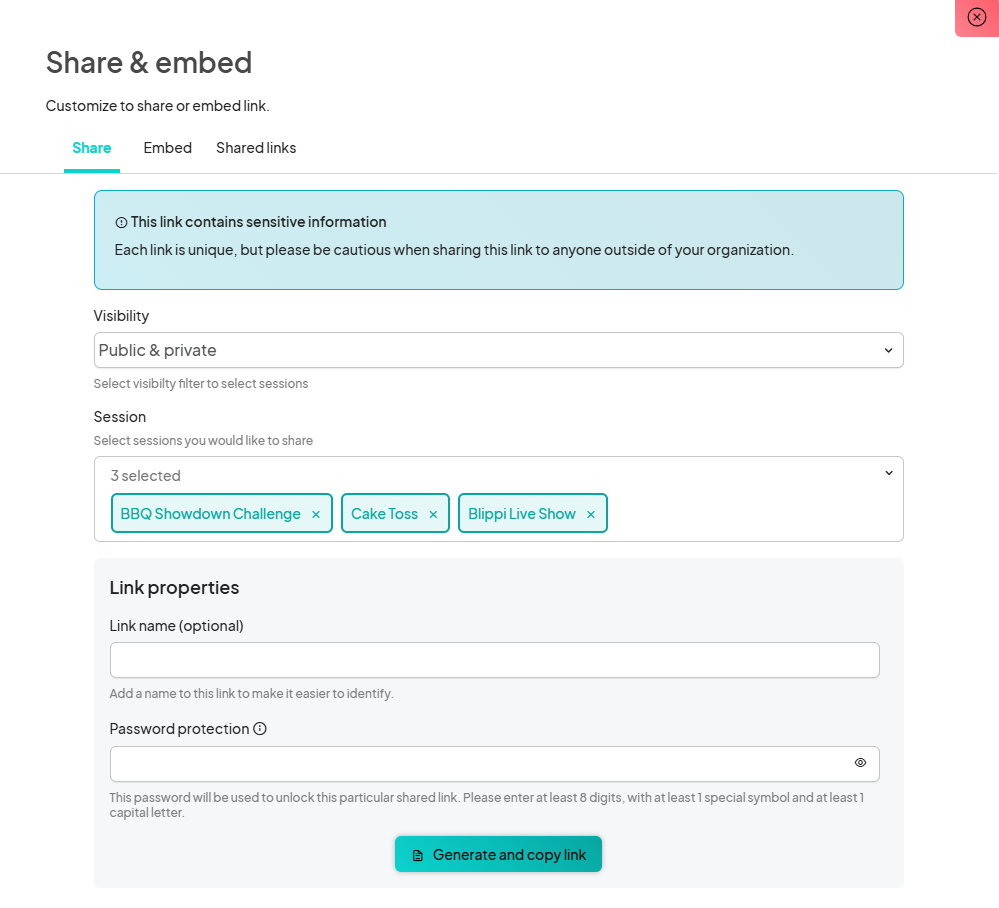999x908 pixels.
Task: Toggle password visibility eye icon
Action: pyautogui.click(x=860, y=763)
